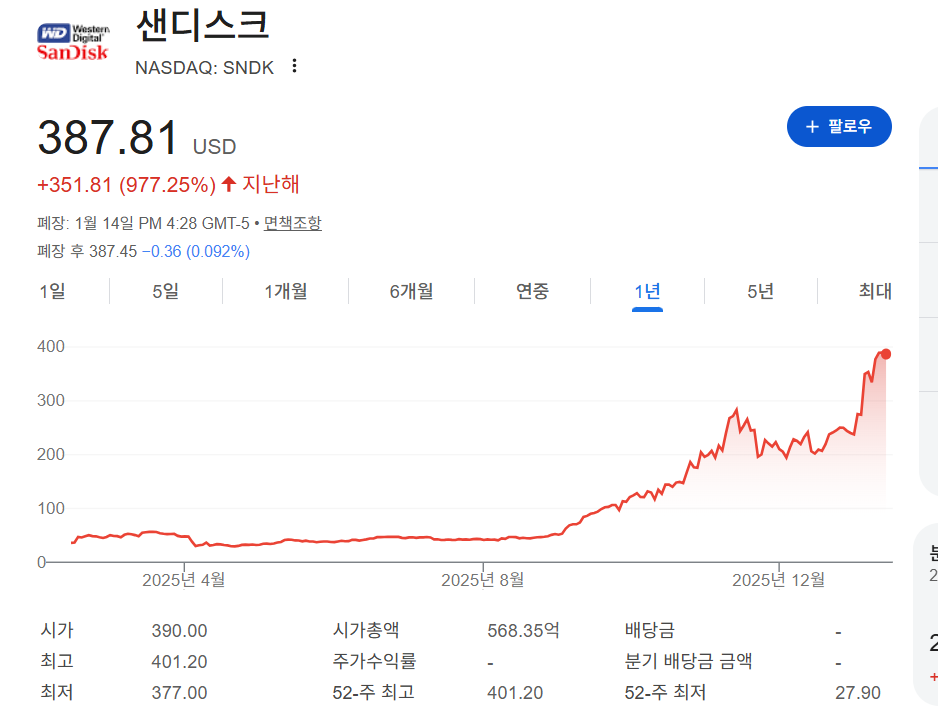Click the Western Digital SanDisk logo
This screenshot has width=938, height=719.
tap(72, 41)
